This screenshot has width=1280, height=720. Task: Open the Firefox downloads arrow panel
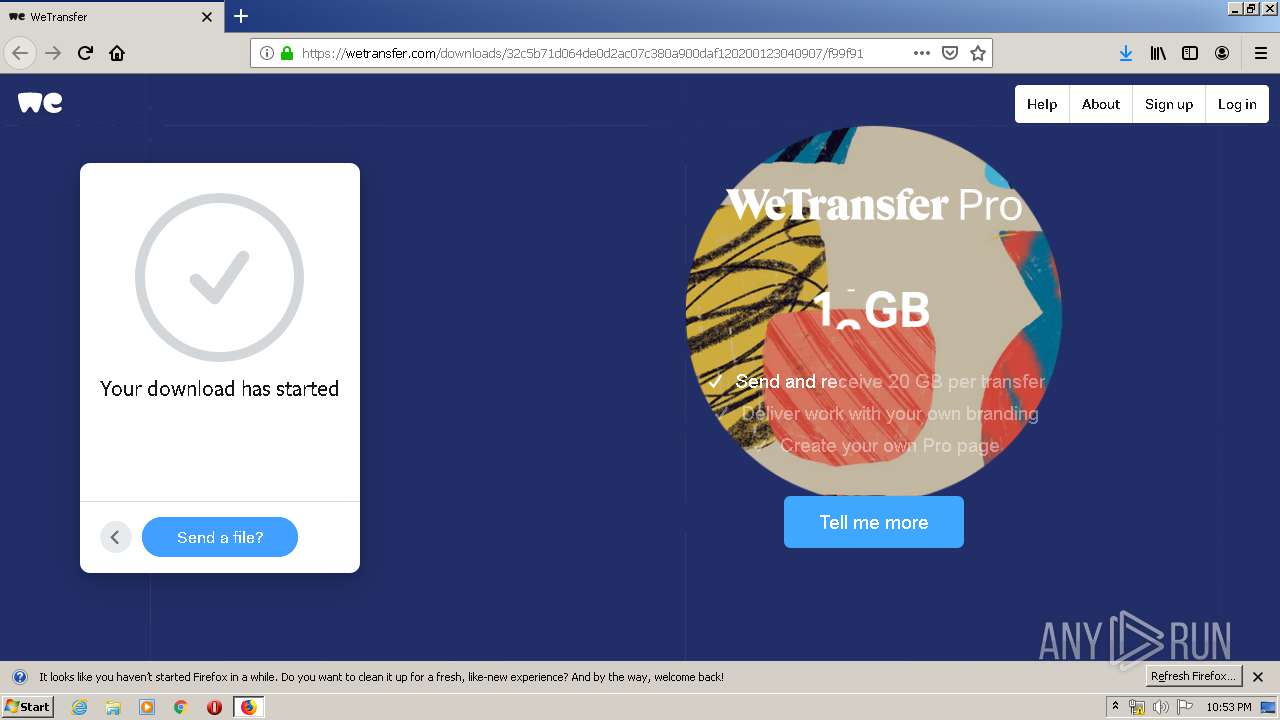click(x=1126, y=53)
